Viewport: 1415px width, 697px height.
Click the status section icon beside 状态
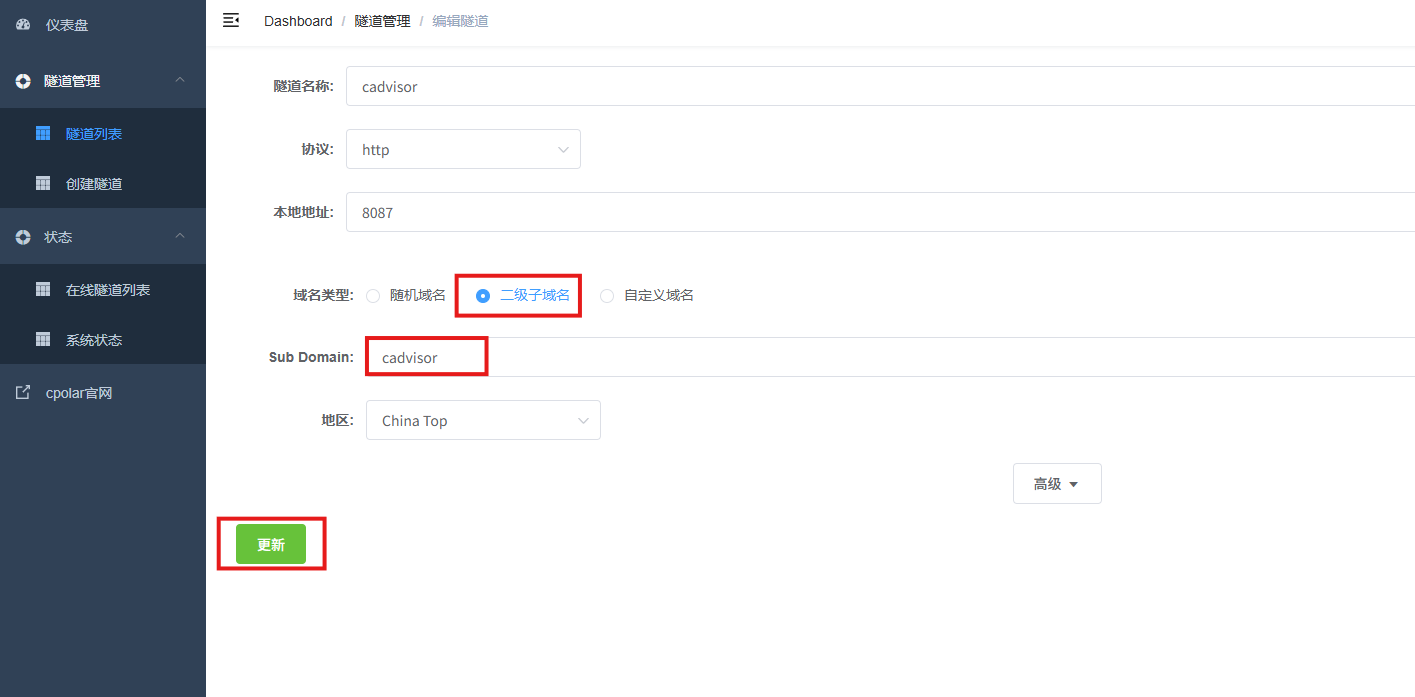pos(23,237)
